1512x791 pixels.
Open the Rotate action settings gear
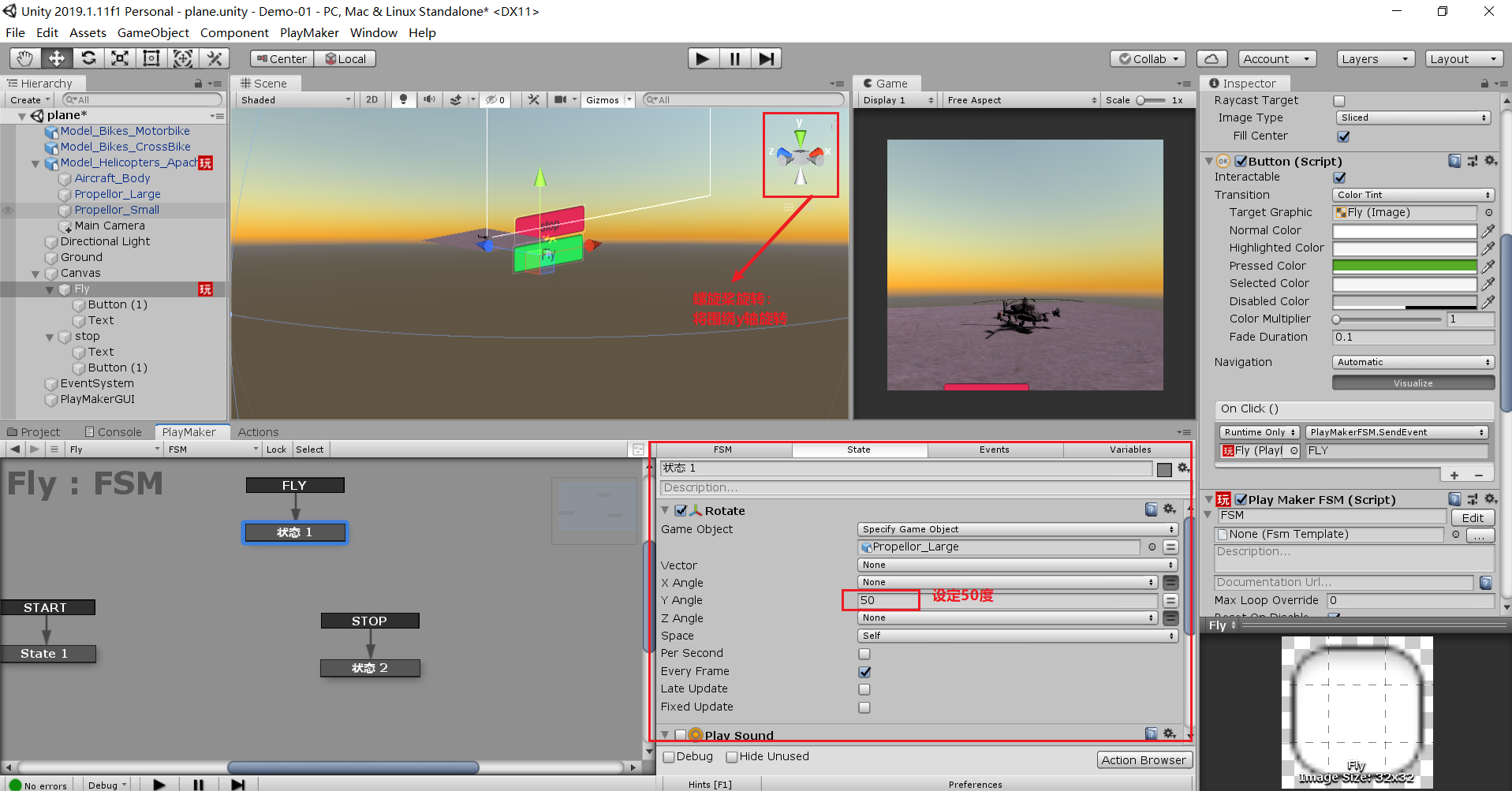point(1169,509)
